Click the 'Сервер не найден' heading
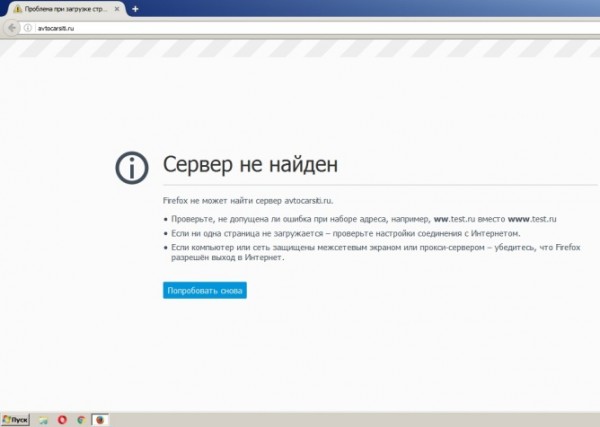The image size is (600, 427). pos(250,164)
